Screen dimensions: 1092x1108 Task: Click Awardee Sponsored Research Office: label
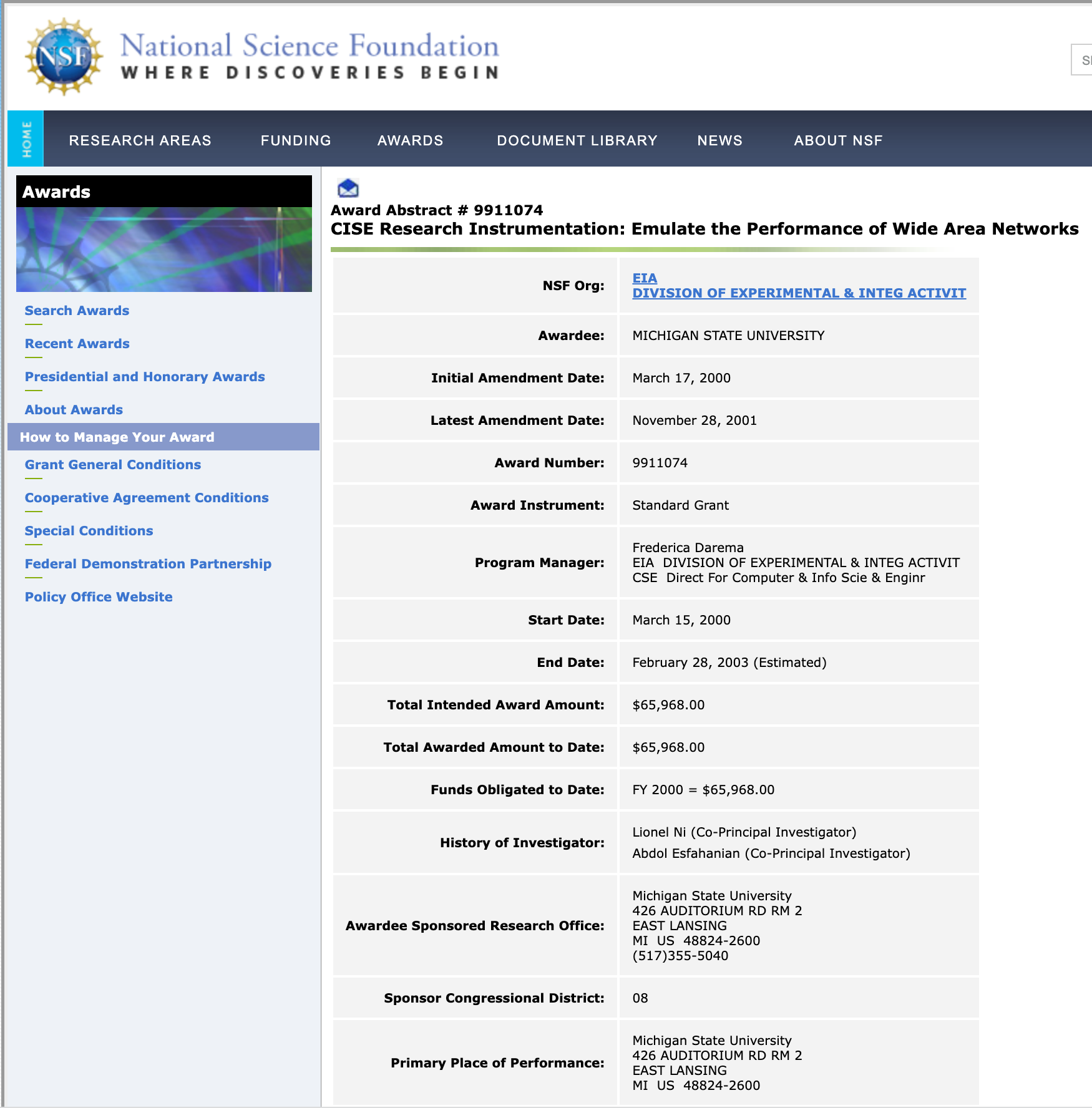pos(475,926)
